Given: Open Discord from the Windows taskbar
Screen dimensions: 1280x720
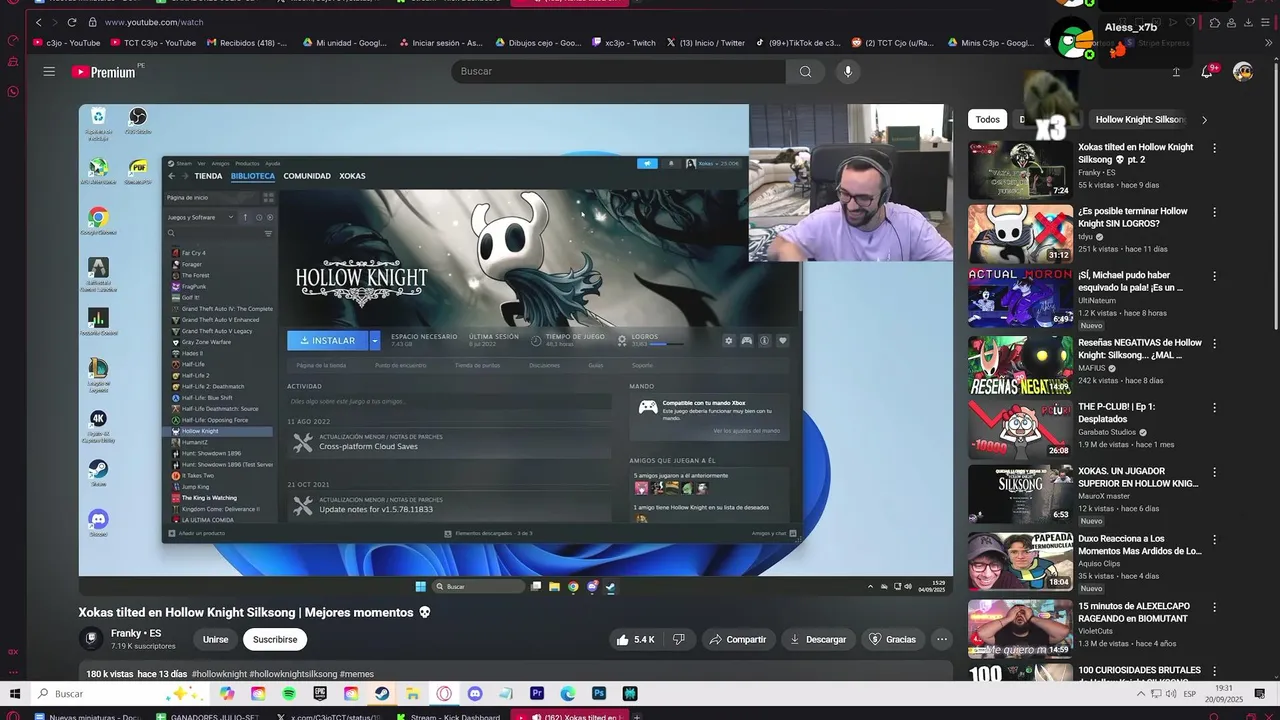Looking at the screenshot, I should tap(475, 693).
